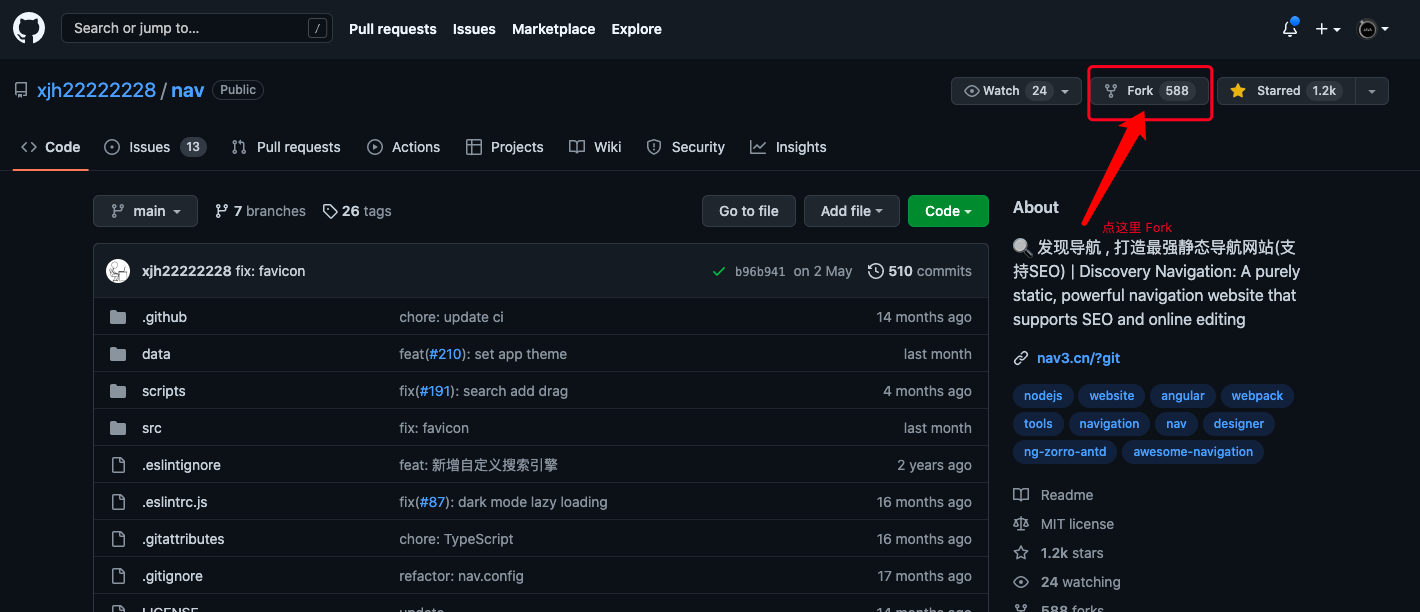Viewport: 1420px width, 612px height.
Task: Open the fix: favicon latest commit message
Action: click(x=270, y=271)
